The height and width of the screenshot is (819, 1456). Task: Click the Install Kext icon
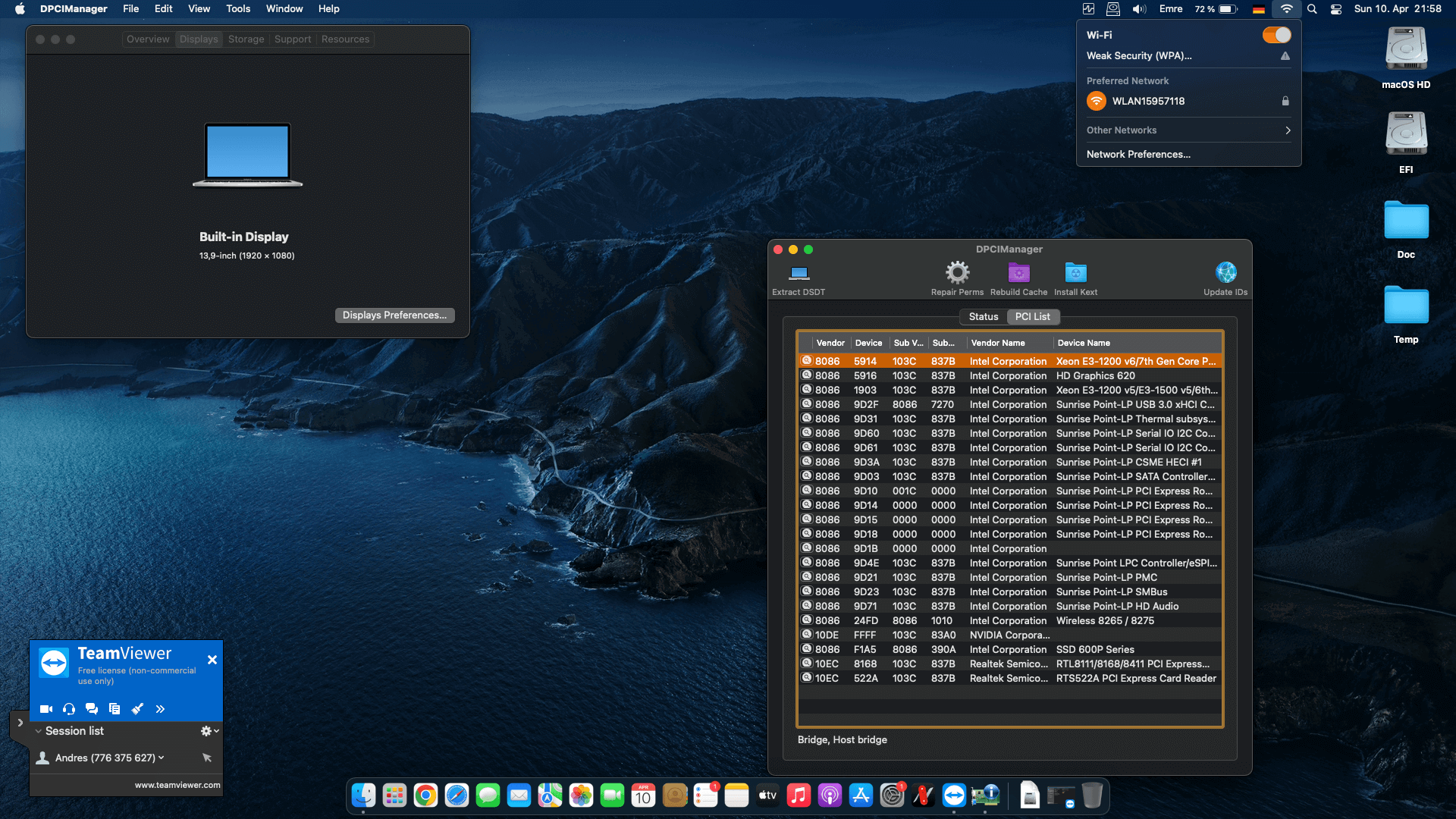pyautogui.click(x=1075, y=271)
